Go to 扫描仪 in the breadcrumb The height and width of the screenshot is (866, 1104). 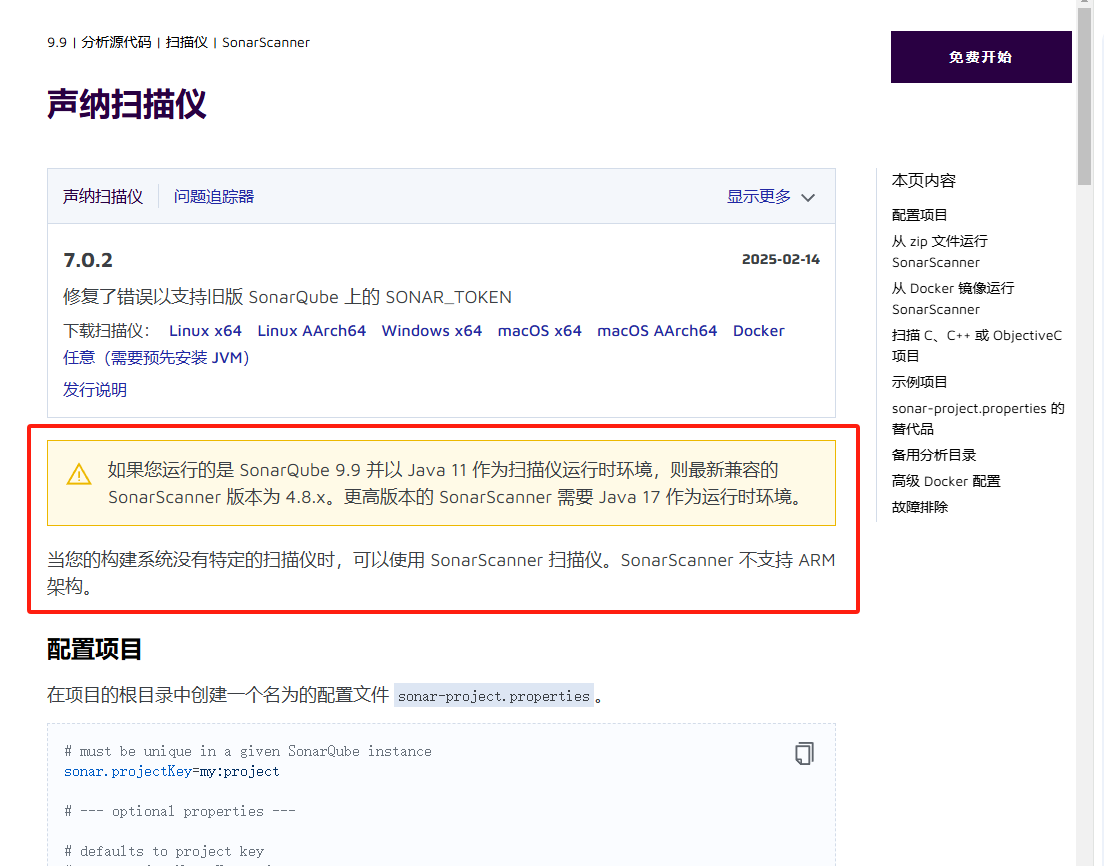pyautogui.click(x=187, y=42)
